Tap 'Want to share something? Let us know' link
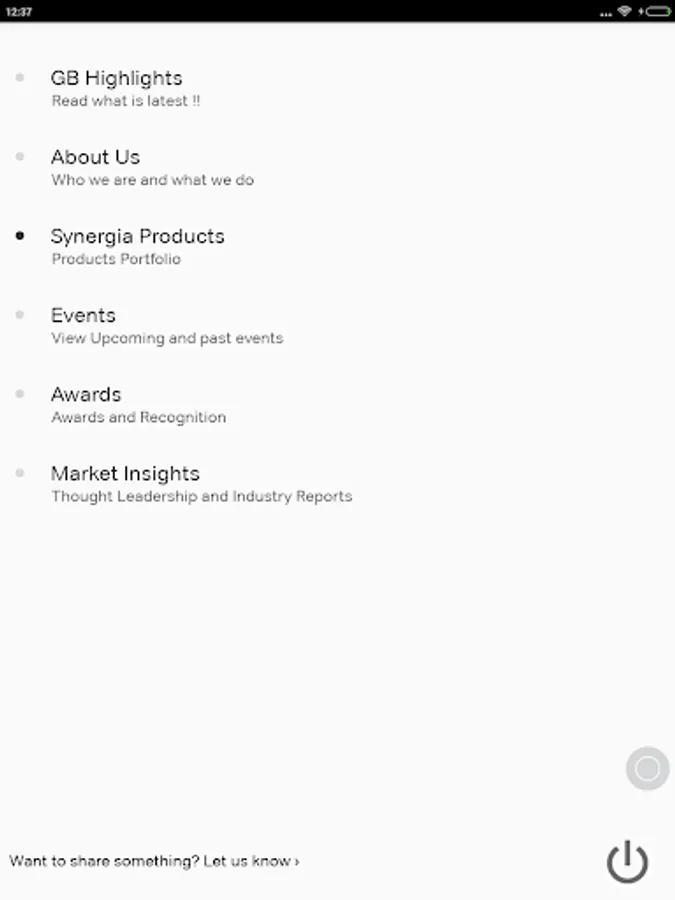Screen dimensions: 675x900 154,861
